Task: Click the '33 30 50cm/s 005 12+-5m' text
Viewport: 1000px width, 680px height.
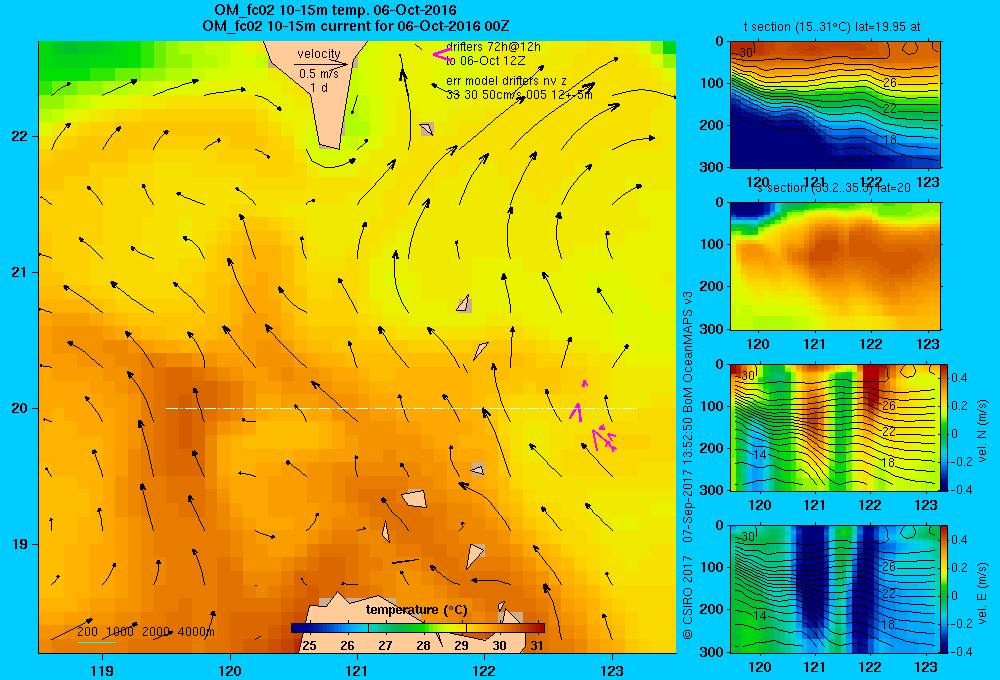Action: pyautogui.click(x=519, y=95)
